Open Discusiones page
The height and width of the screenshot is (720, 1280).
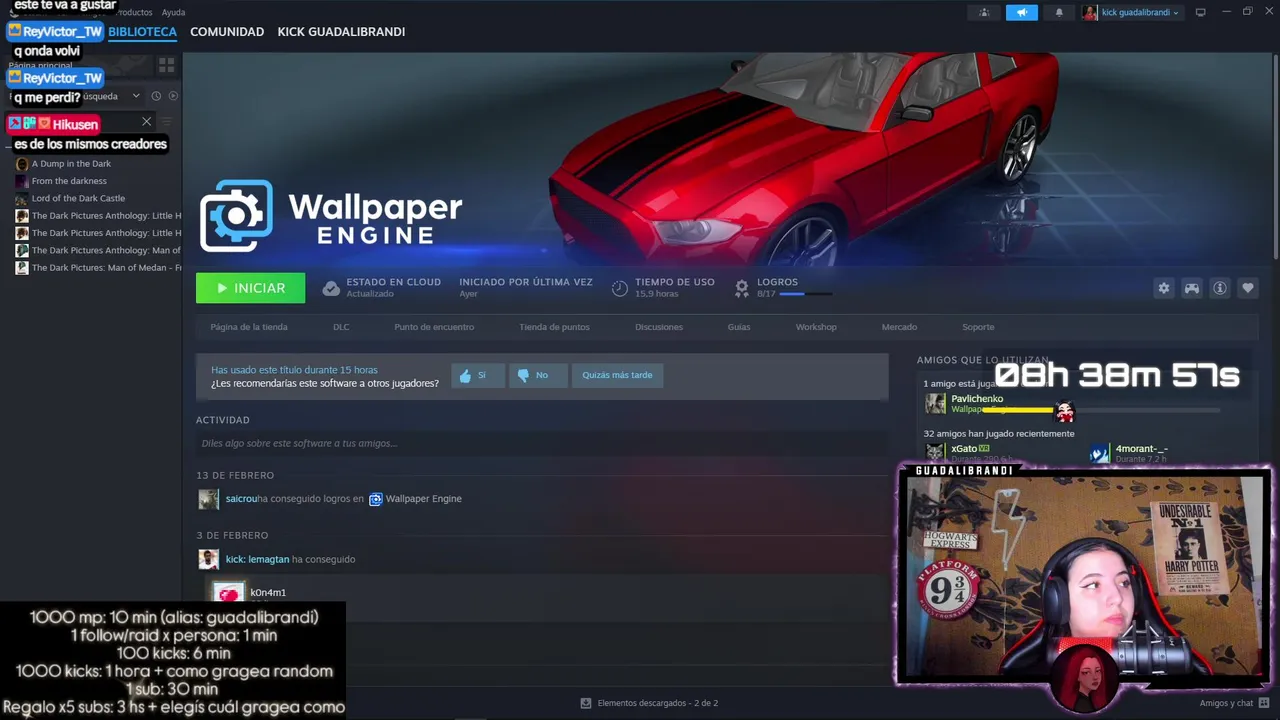(659, 327)
